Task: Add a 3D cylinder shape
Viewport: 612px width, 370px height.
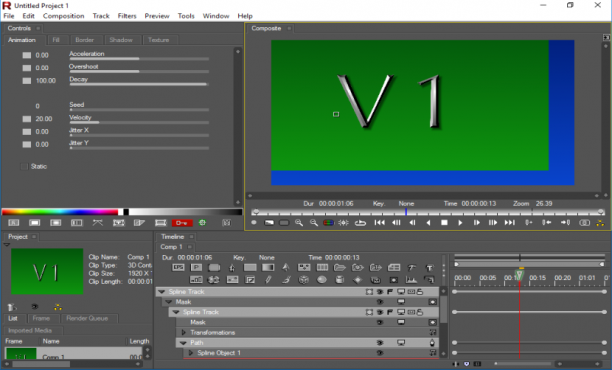Action: [x=340, y=280]
